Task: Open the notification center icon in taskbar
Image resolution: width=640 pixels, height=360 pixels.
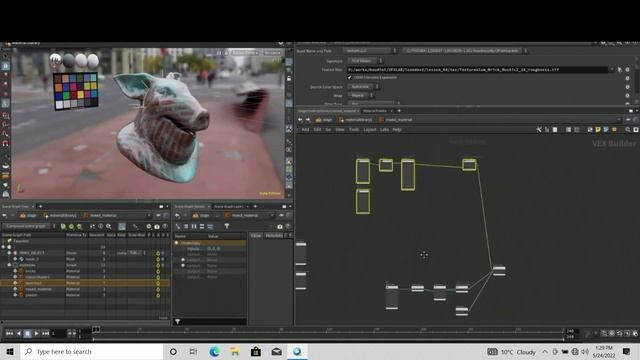Action: [x=627, y=351]
